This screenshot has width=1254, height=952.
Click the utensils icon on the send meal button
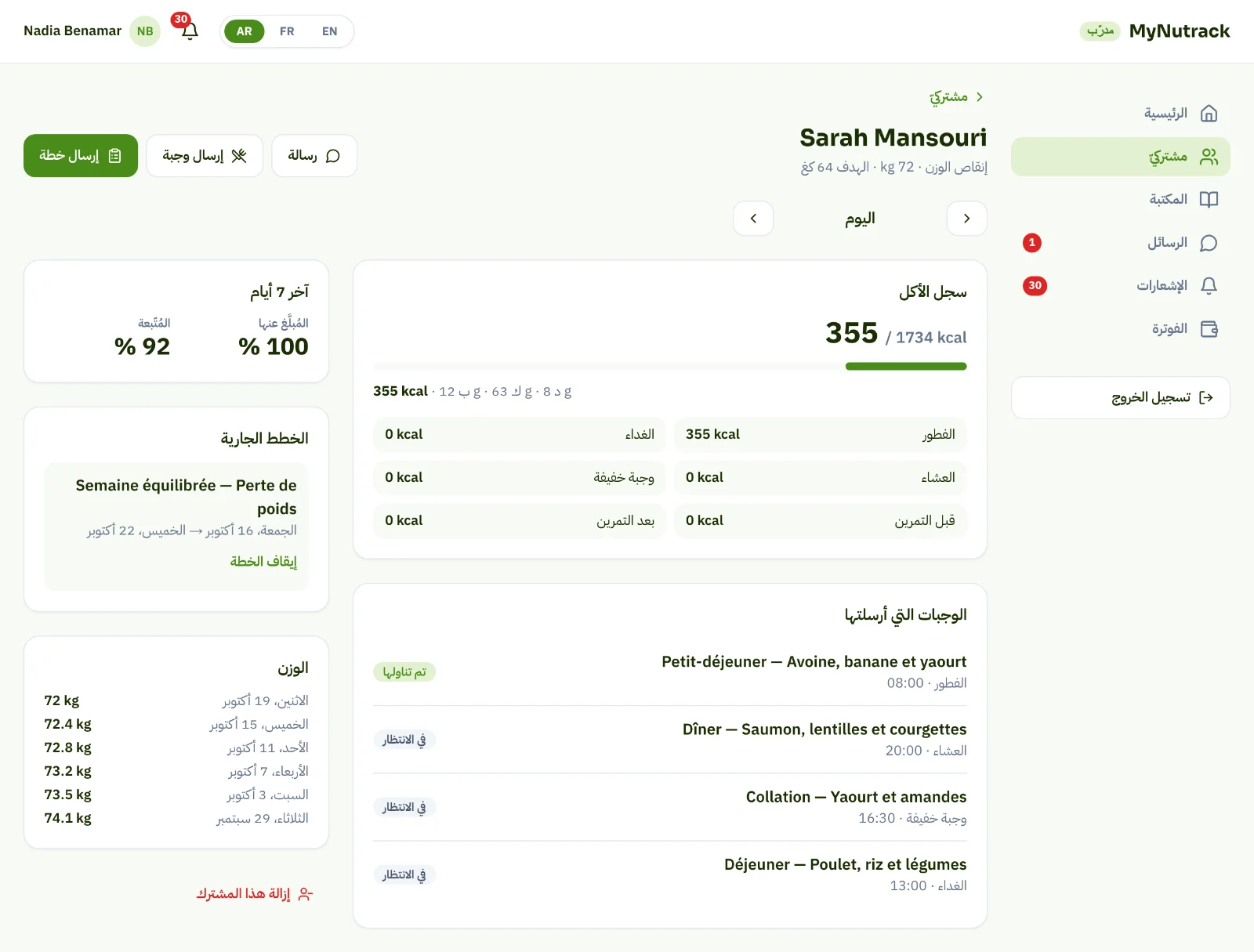coord(239,156)
